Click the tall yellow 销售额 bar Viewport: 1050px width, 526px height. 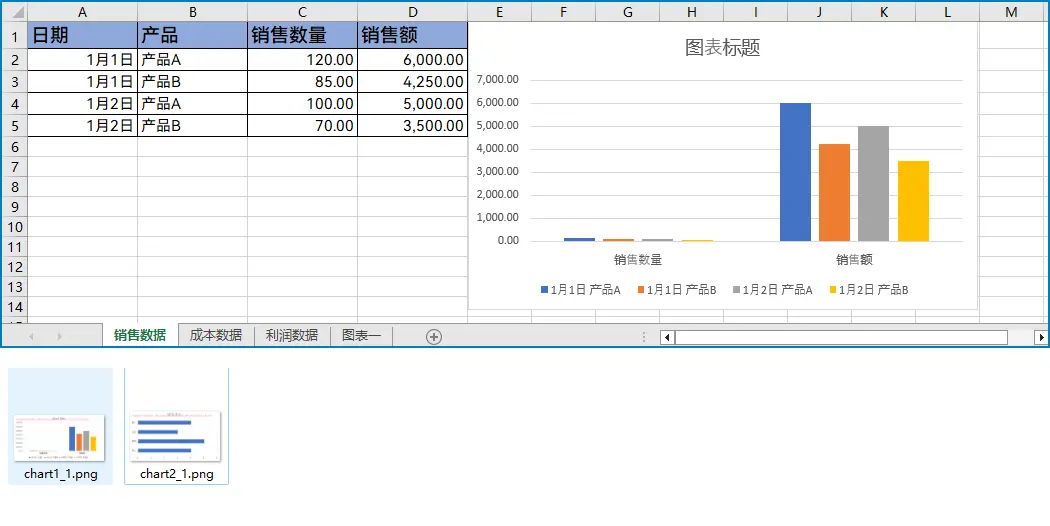913,201
